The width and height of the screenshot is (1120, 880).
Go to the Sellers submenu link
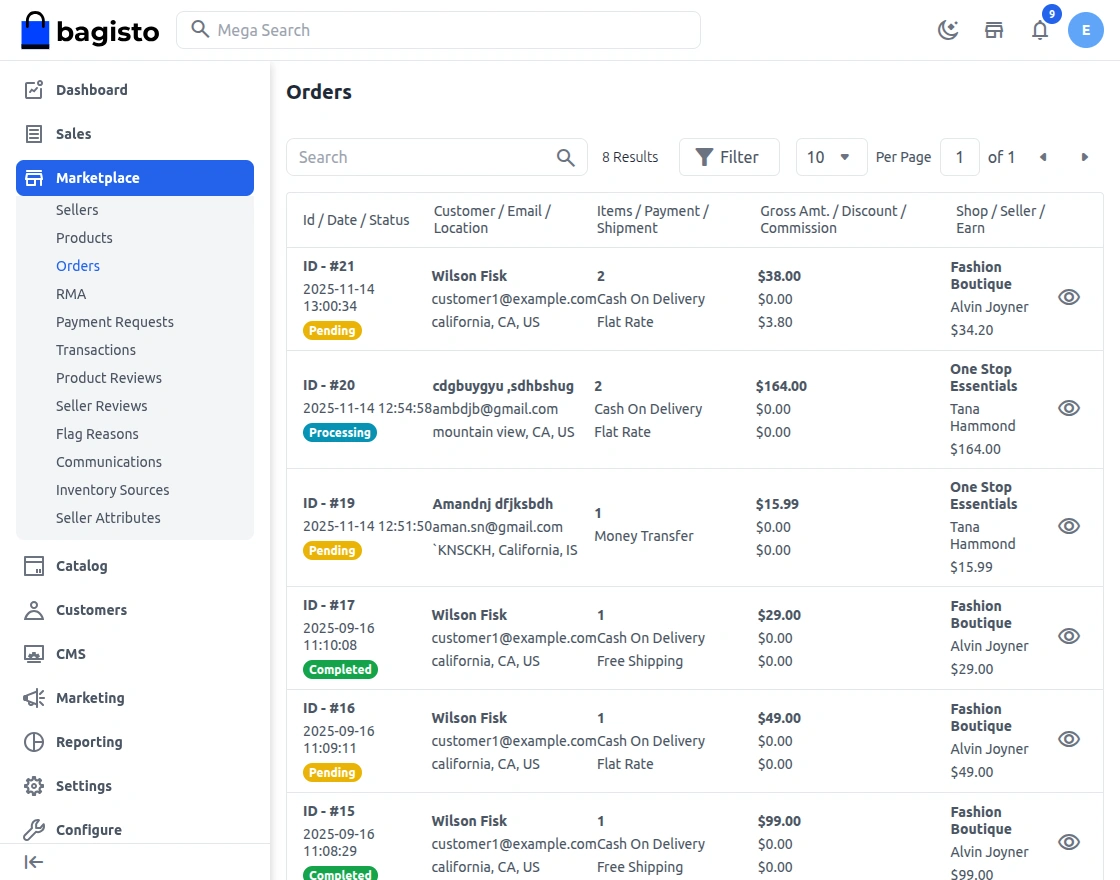tap(77, 210)
